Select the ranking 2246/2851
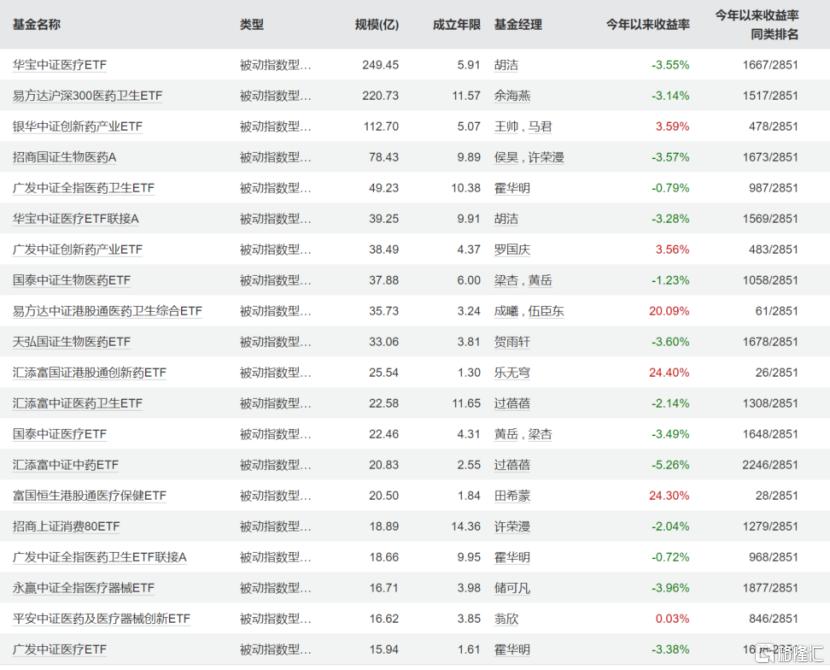 (770, 465)
